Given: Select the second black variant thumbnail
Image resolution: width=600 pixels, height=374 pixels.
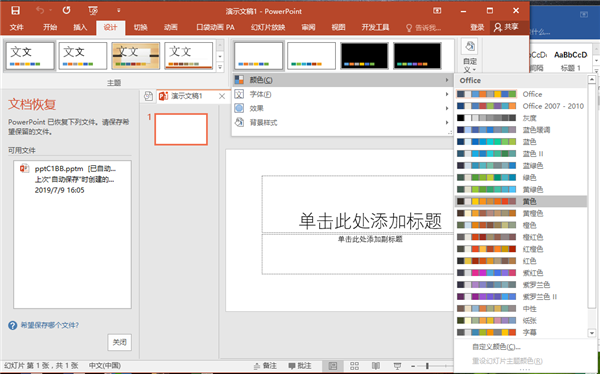Looking at the screenshot, I should [417, 56].
